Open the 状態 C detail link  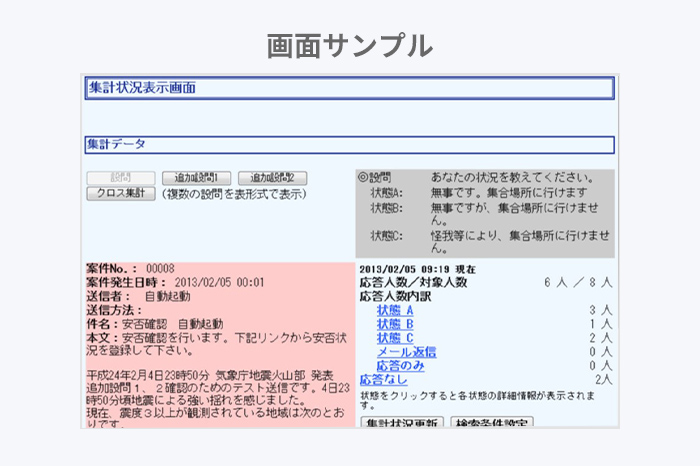[x=395, y=338]
